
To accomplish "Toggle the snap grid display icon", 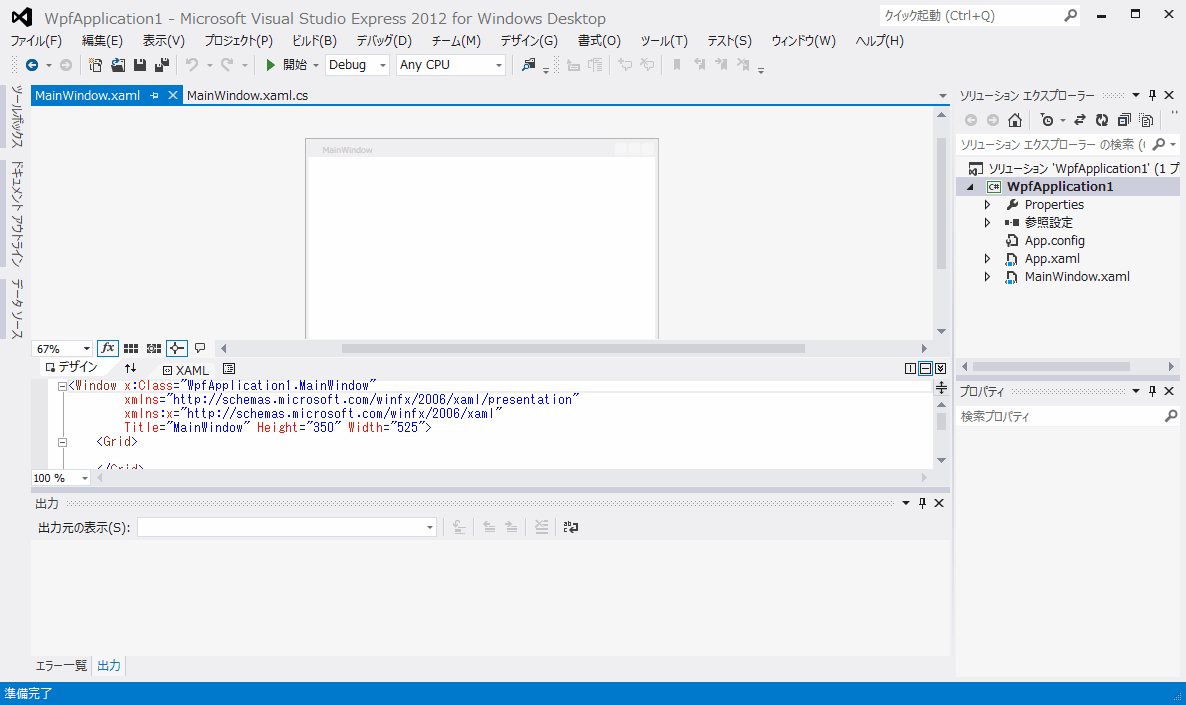I will pyautogui.click(x=131, y=348).
